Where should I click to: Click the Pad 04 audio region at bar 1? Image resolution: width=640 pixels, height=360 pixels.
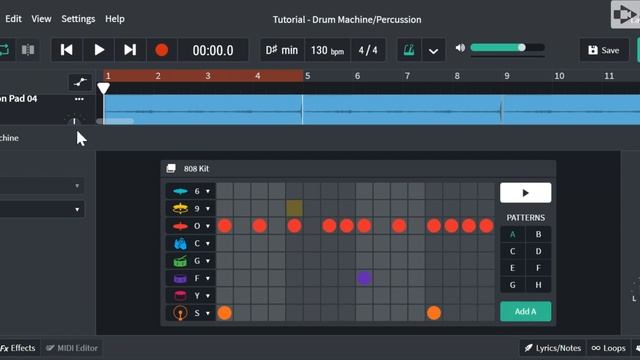[203, 109]
